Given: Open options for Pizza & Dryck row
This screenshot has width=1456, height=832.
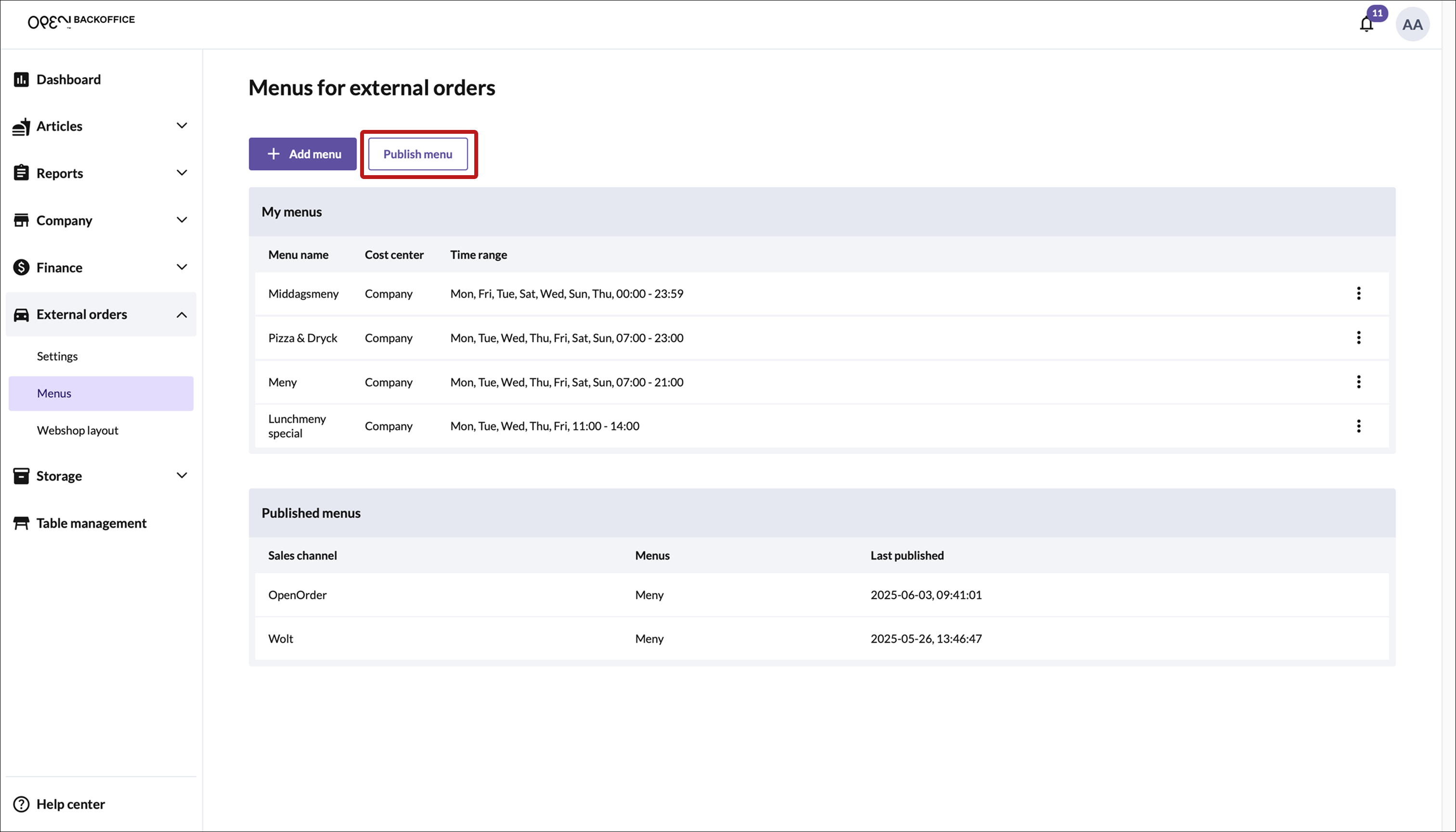Looking at the screenshot, I should click(1358, 337).
